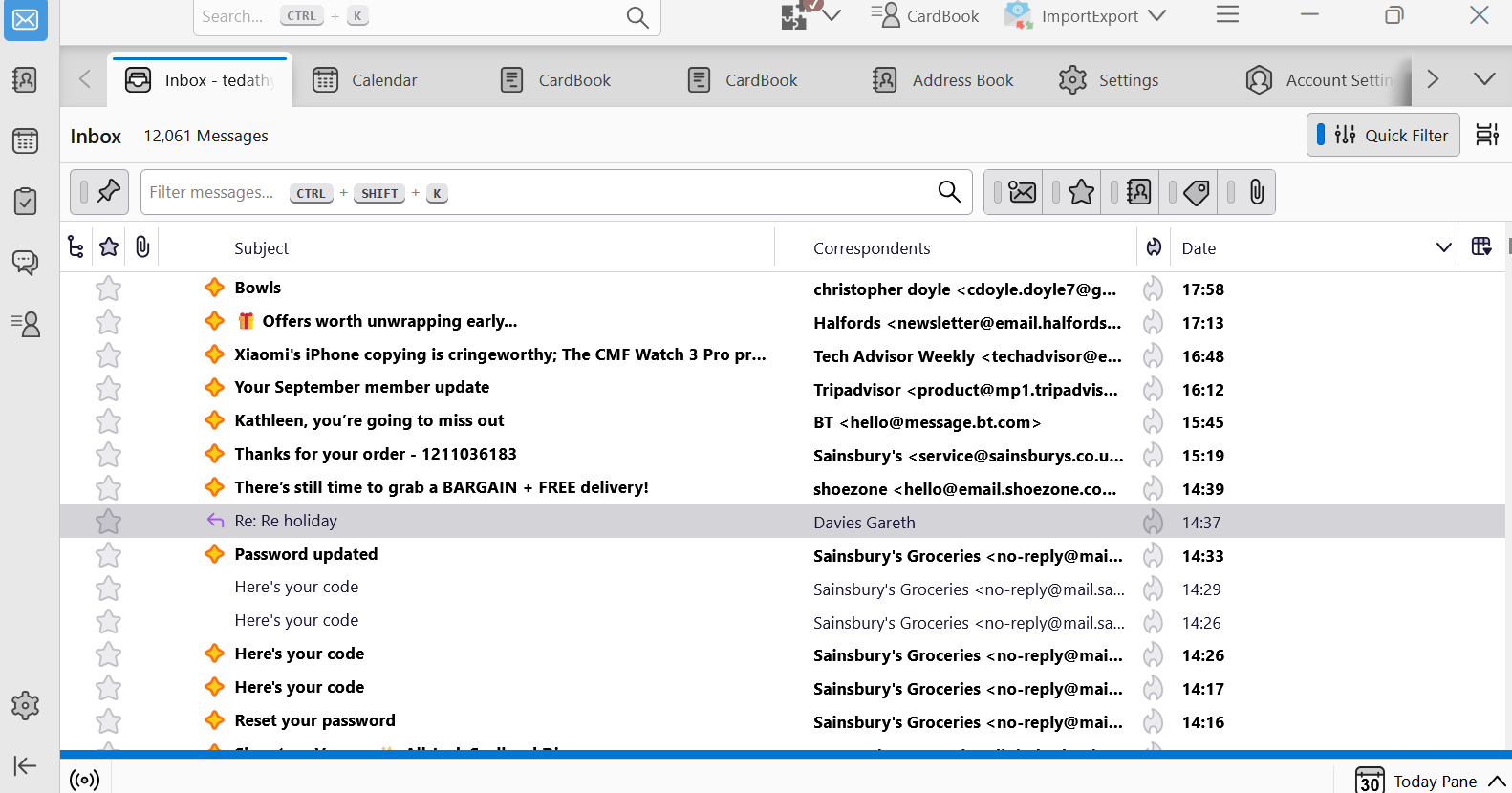
Task: Open the Tasks icon in the sidebar
Action: (x=25, y=202)
